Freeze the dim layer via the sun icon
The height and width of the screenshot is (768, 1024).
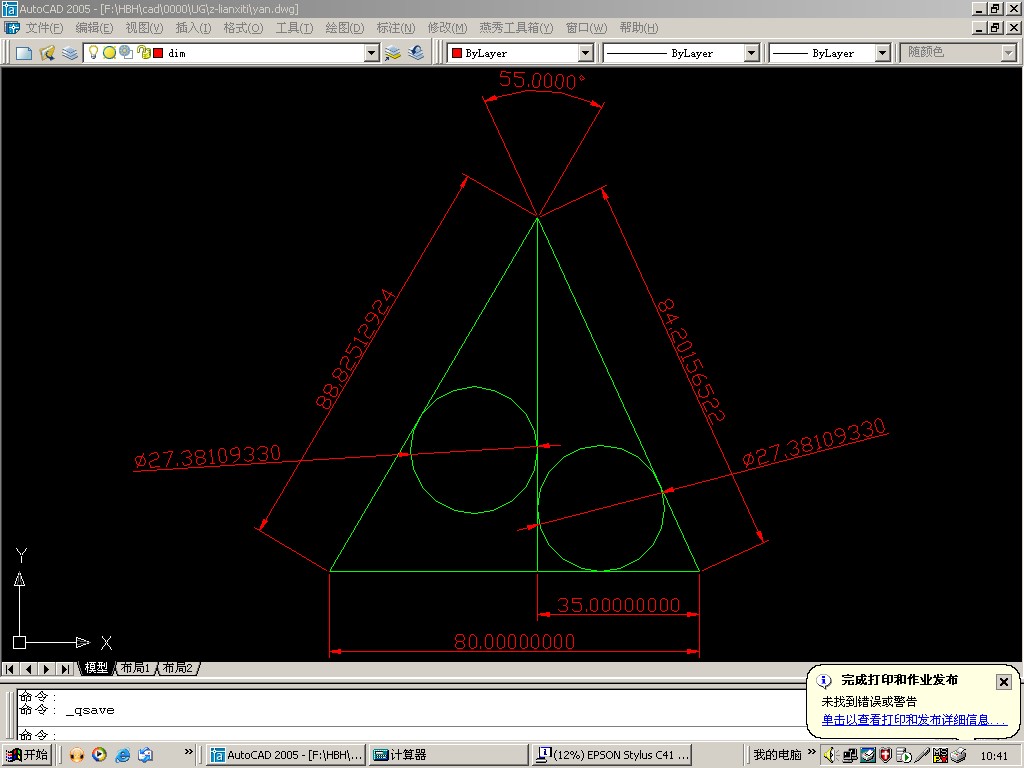pos(110,52)
